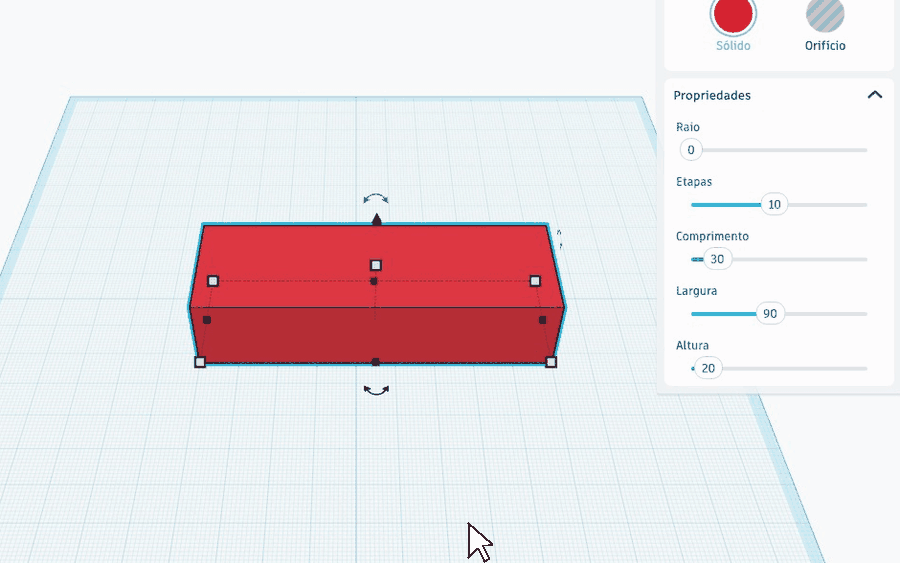This screenshot has height=563, width=900.
Task: Click the Etapas label
Action: pyautogui.click(x=694, y=181)
